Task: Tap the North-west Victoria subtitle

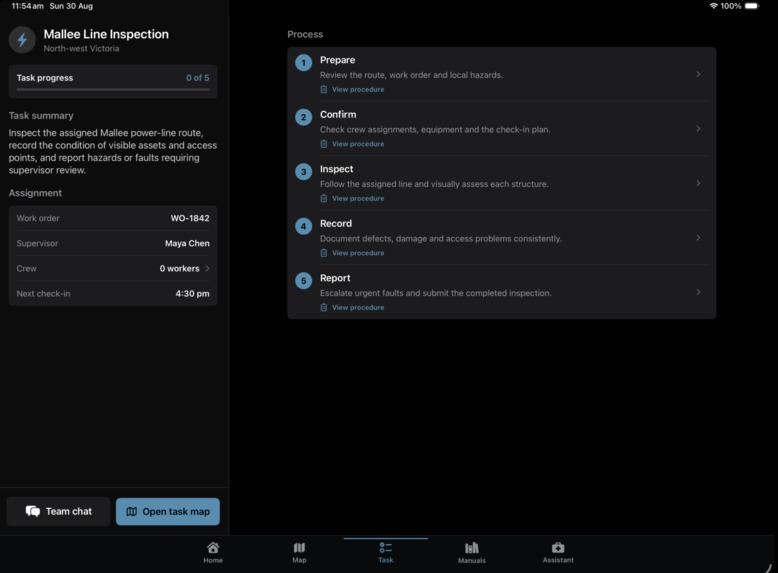Action: pyautogui.click(x=81, y=49)
